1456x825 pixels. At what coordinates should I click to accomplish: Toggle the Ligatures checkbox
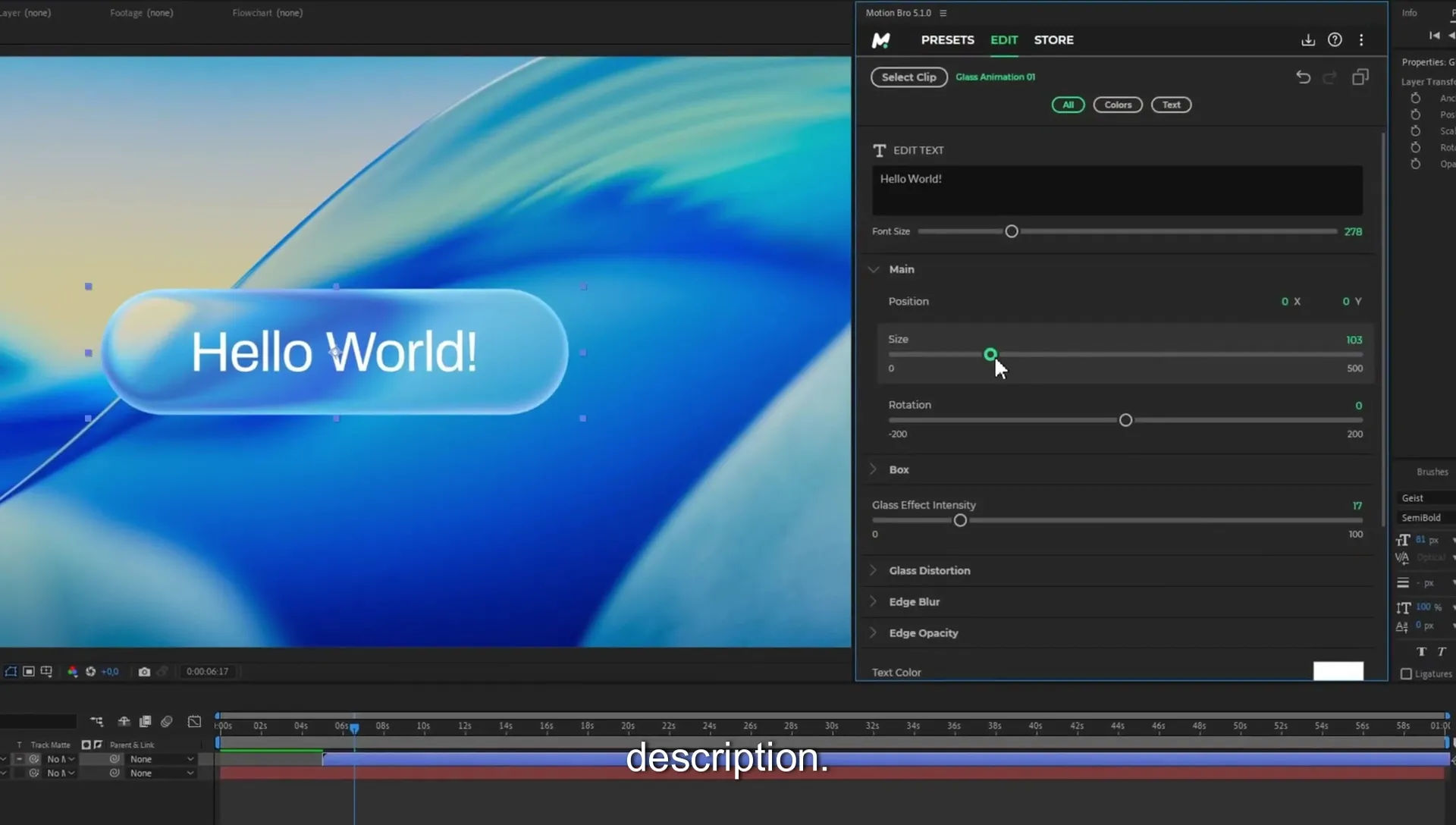1406,674
